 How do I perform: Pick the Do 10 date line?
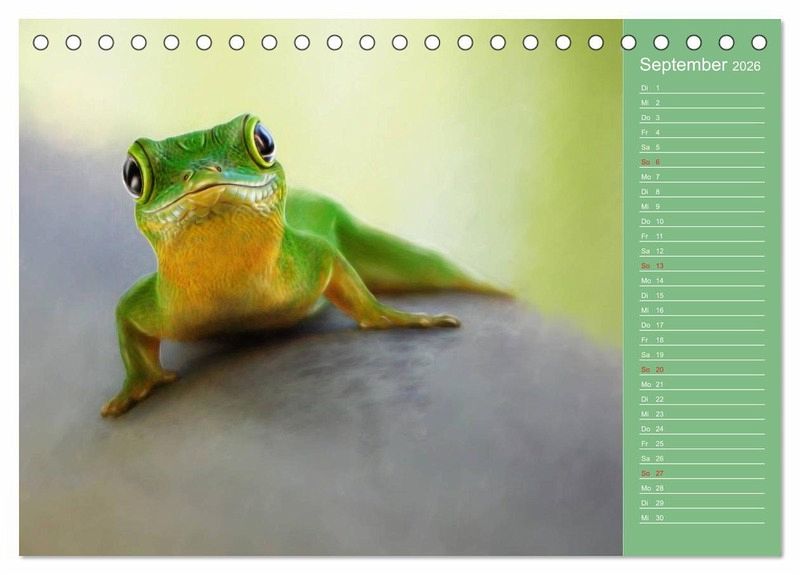click(x=701, y=221)
